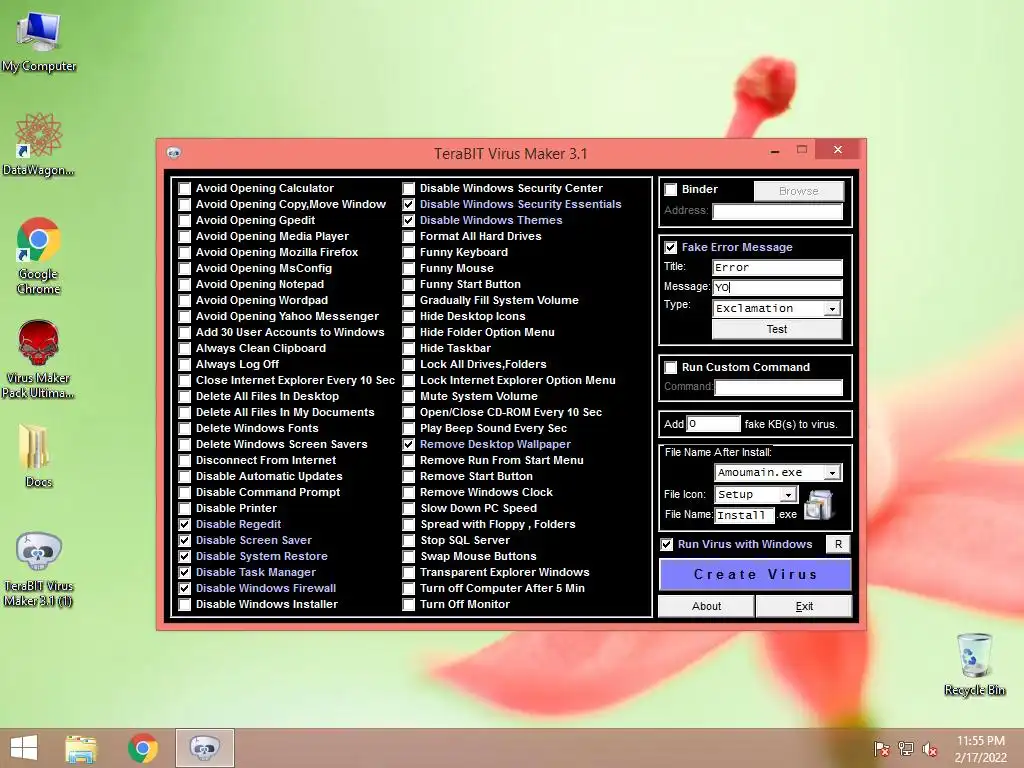The width and height of the screenshot is (1024, 768).
Task: Click the Exit button
Action: (804, 607)
